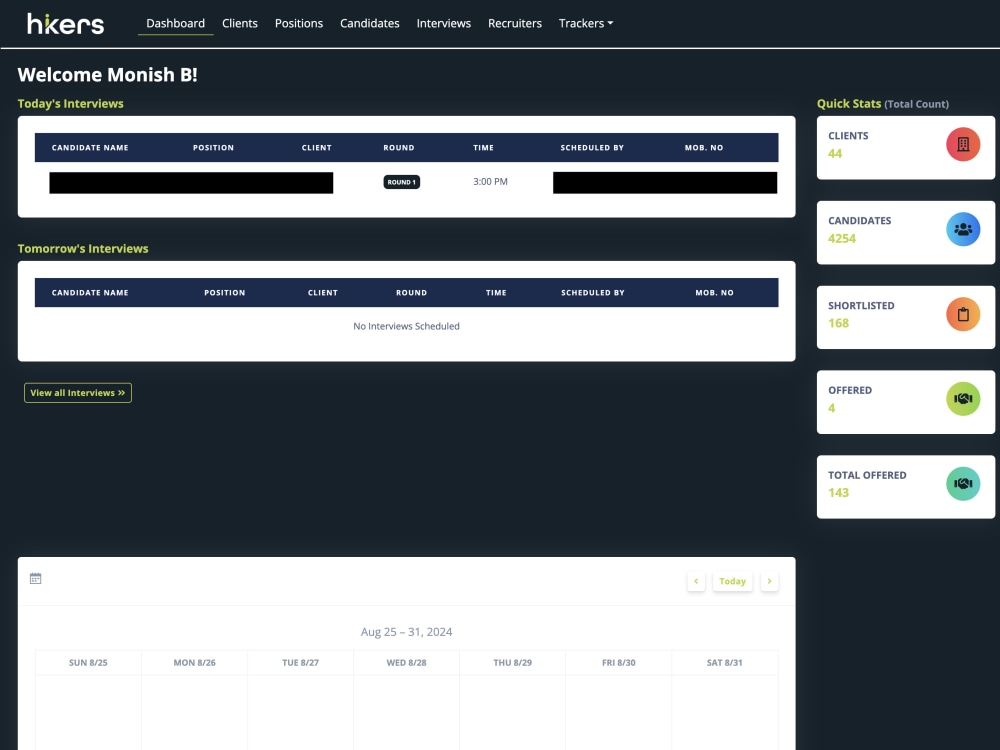Image resolution: width=1000 pixels, height=750 pixels.
Task: Click the TUE 8/27 column header
Action: point(300,663)
